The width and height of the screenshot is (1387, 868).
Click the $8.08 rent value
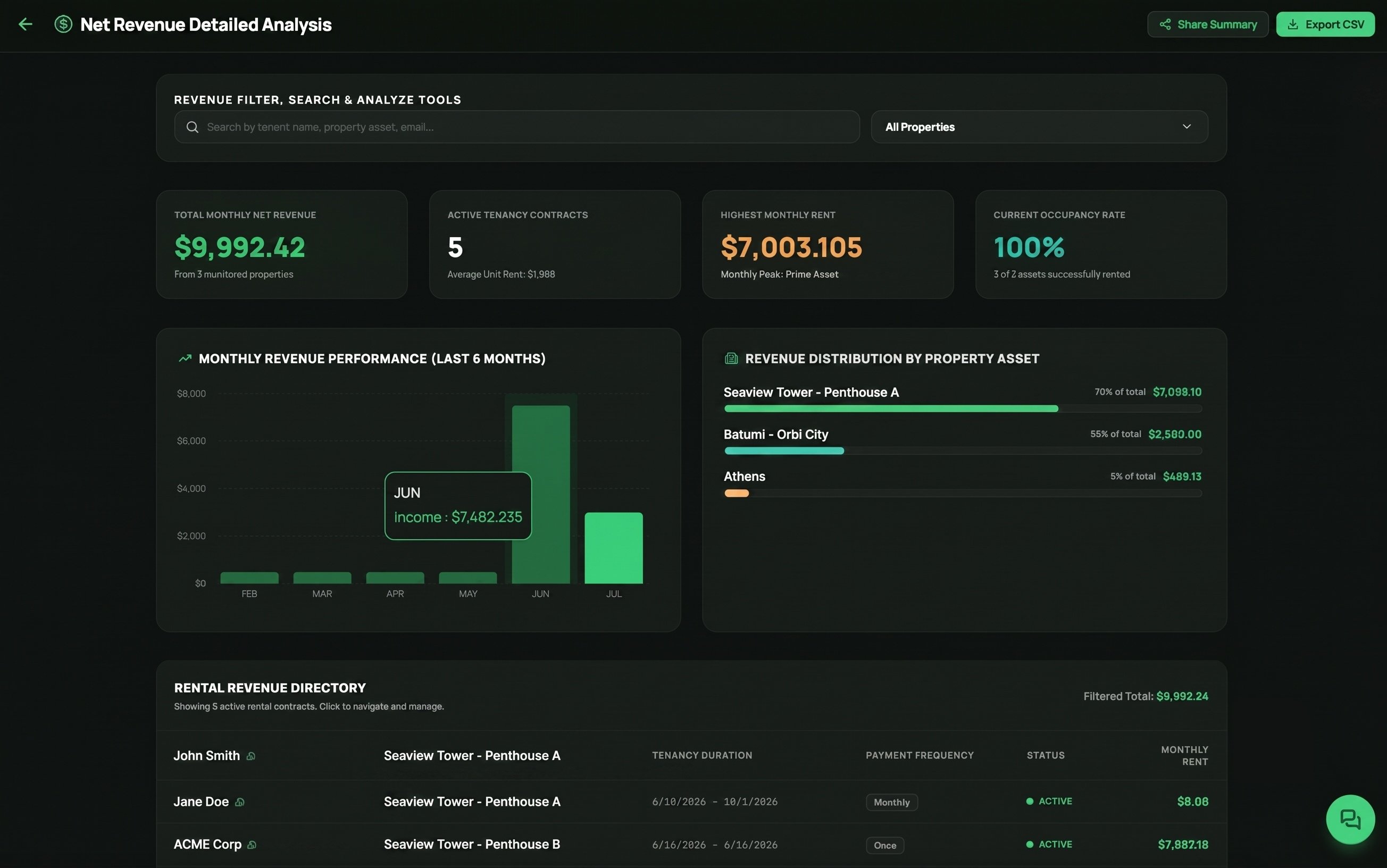[x=1192, y=802]
